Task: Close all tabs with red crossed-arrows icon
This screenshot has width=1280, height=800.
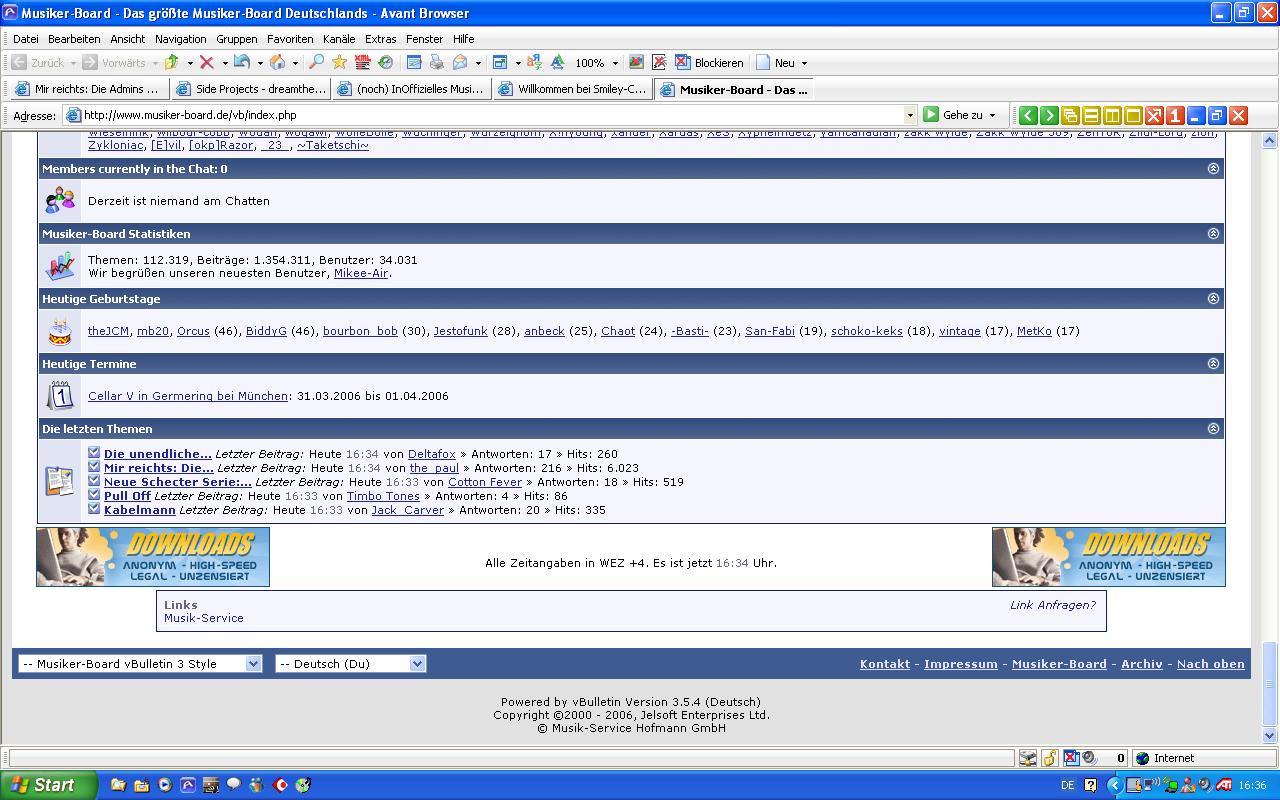Action: pos(1154,115)
